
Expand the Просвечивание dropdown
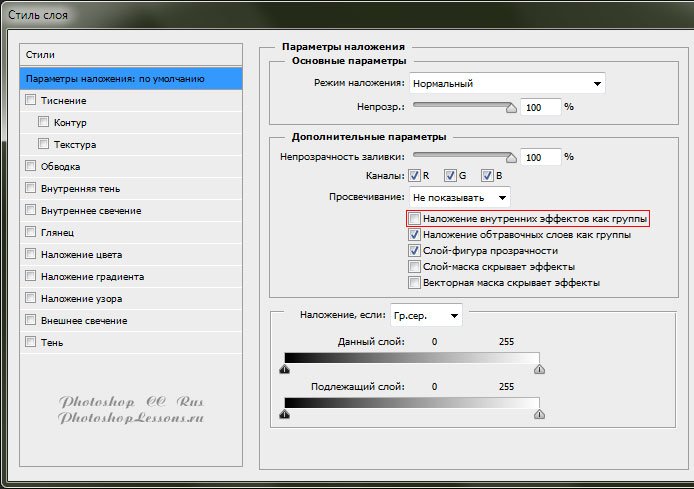click(x=459, y=197)
